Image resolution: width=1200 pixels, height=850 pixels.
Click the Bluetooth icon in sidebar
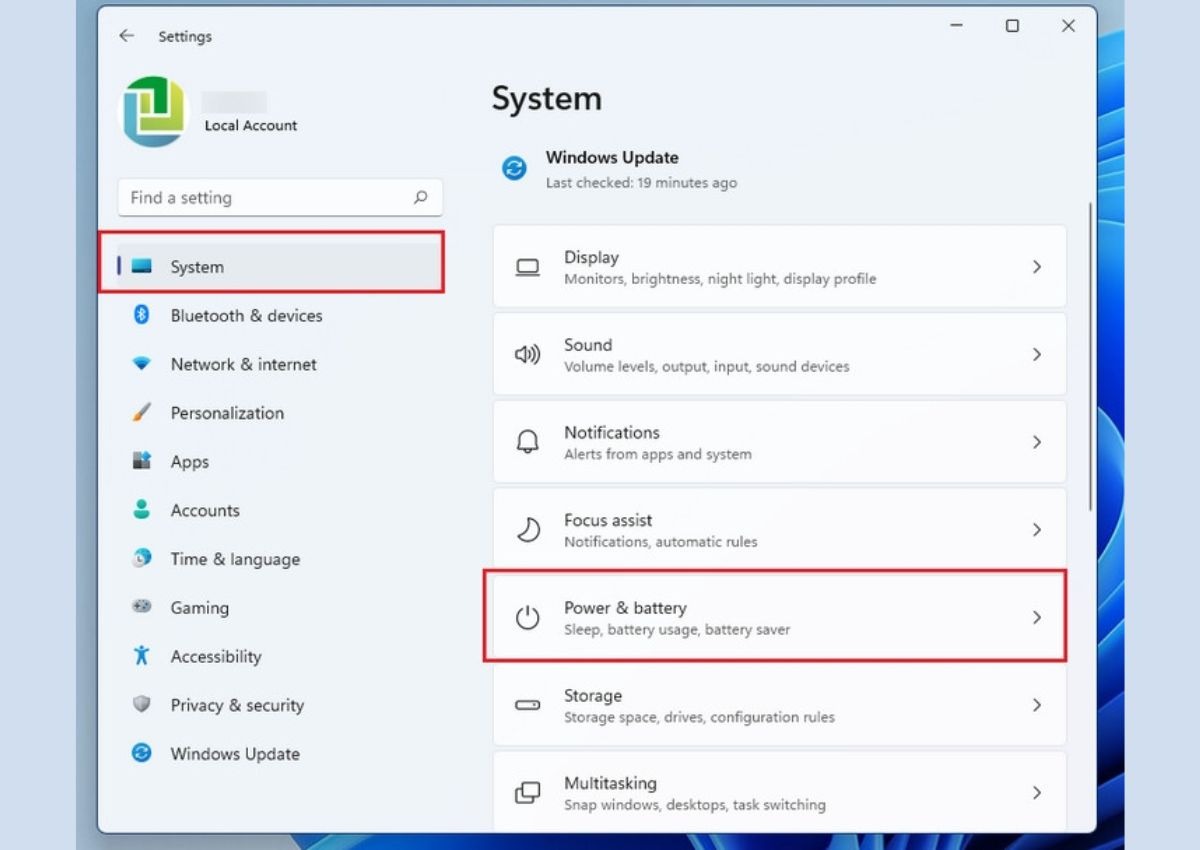pyautogui.click(x=142, y=315)
